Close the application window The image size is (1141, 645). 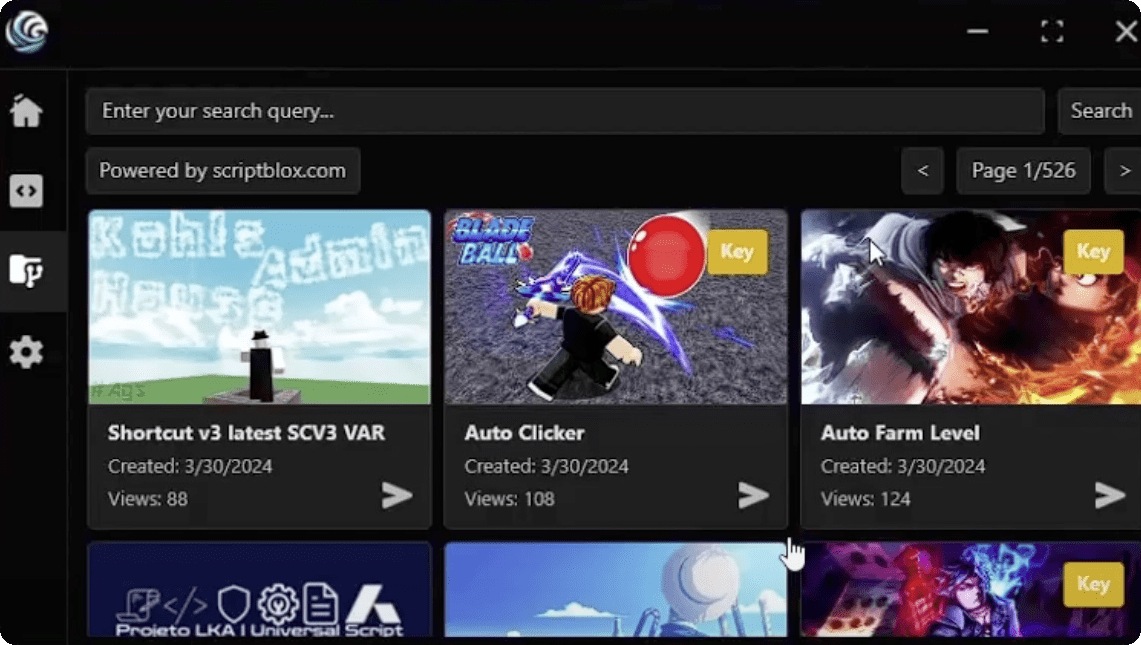tap(1126, 31)
